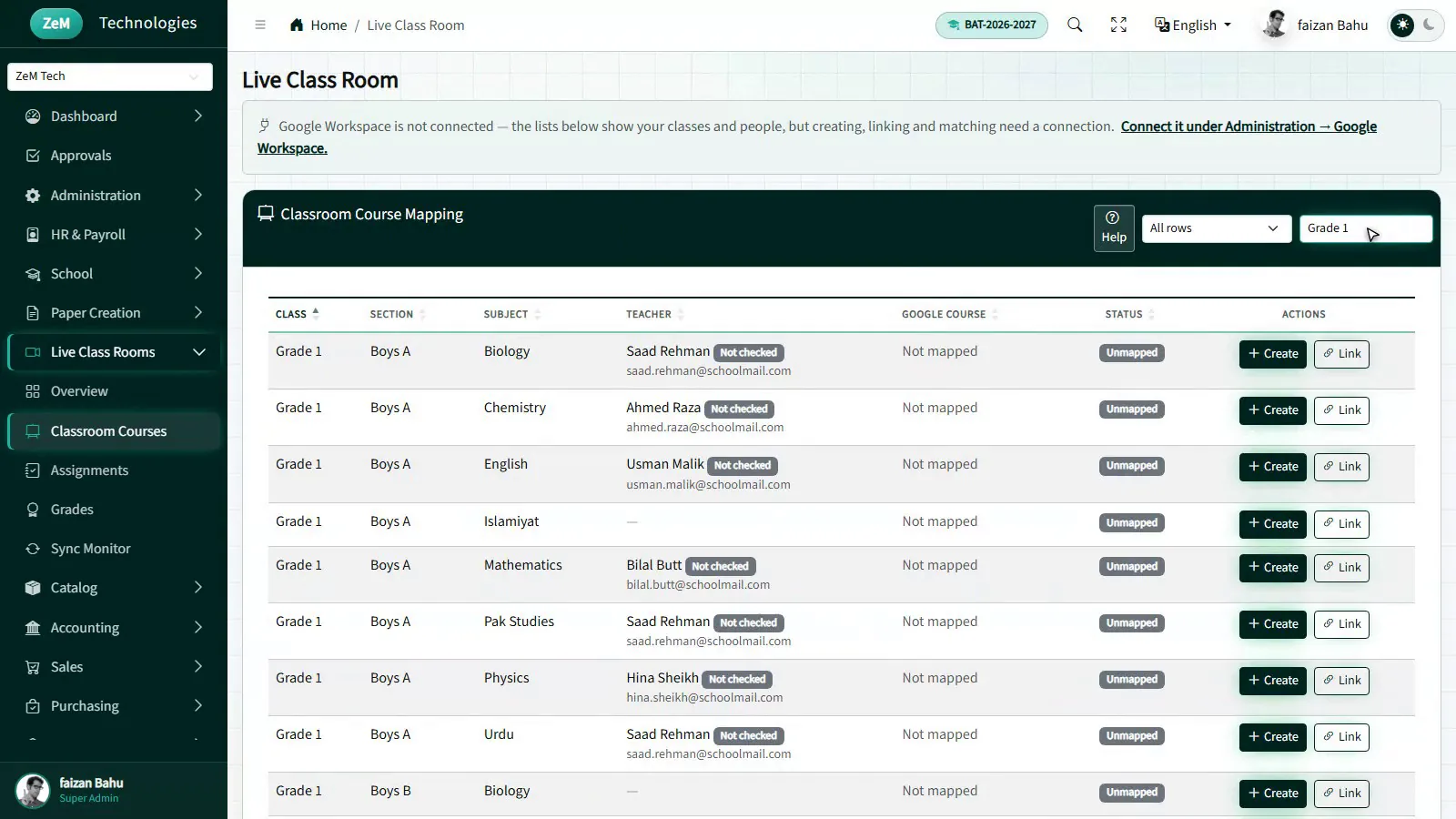Click the BAT-2026-2027 session badge

(991, 25)
